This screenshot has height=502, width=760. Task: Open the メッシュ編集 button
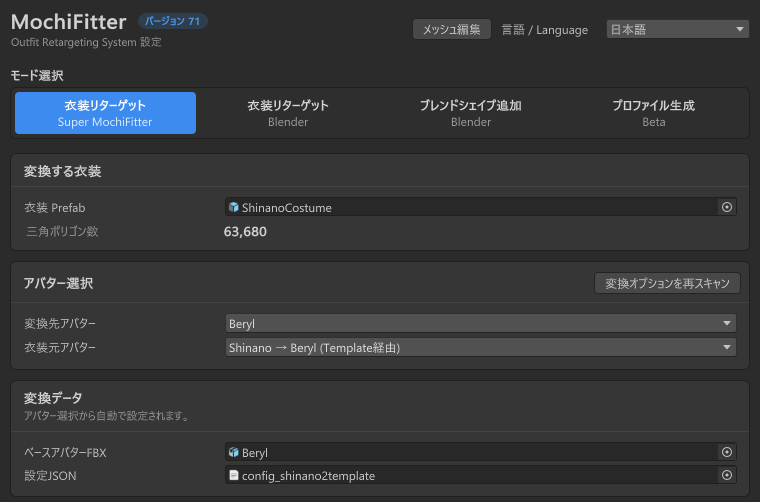[451, 30]
